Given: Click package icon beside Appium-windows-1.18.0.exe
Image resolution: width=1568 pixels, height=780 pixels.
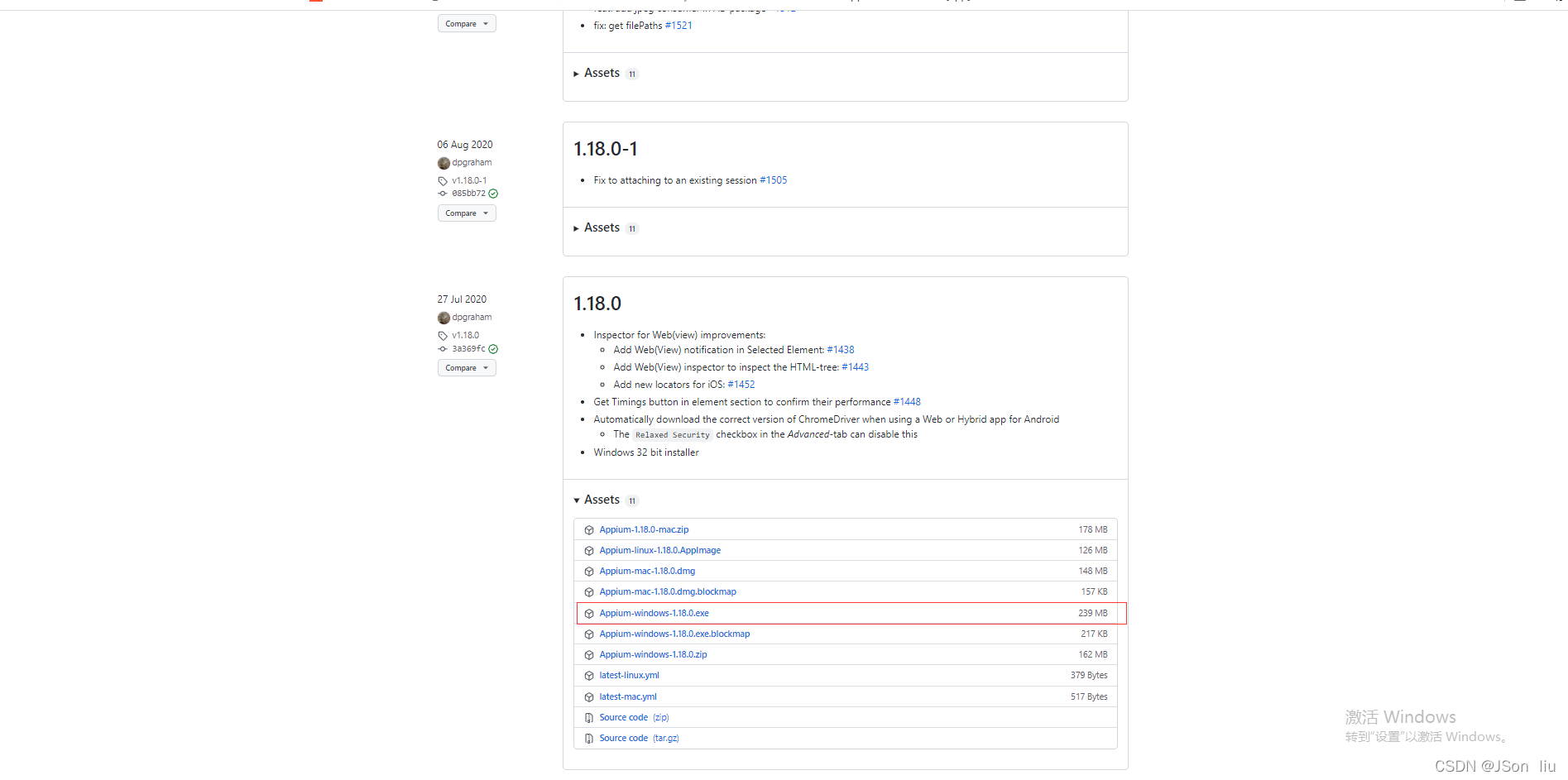Looking at the screenshot, I should [x=589, y=614].
